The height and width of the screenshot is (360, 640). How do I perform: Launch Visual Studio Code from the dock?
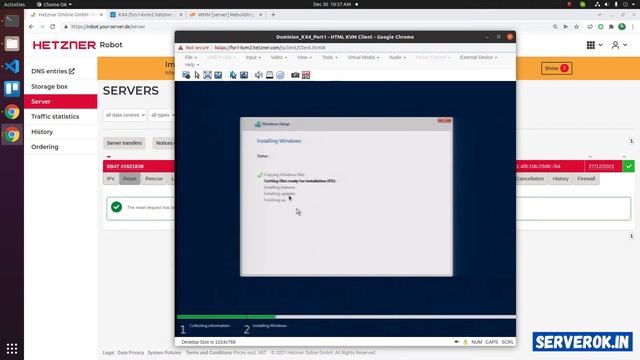coord(12,66)
